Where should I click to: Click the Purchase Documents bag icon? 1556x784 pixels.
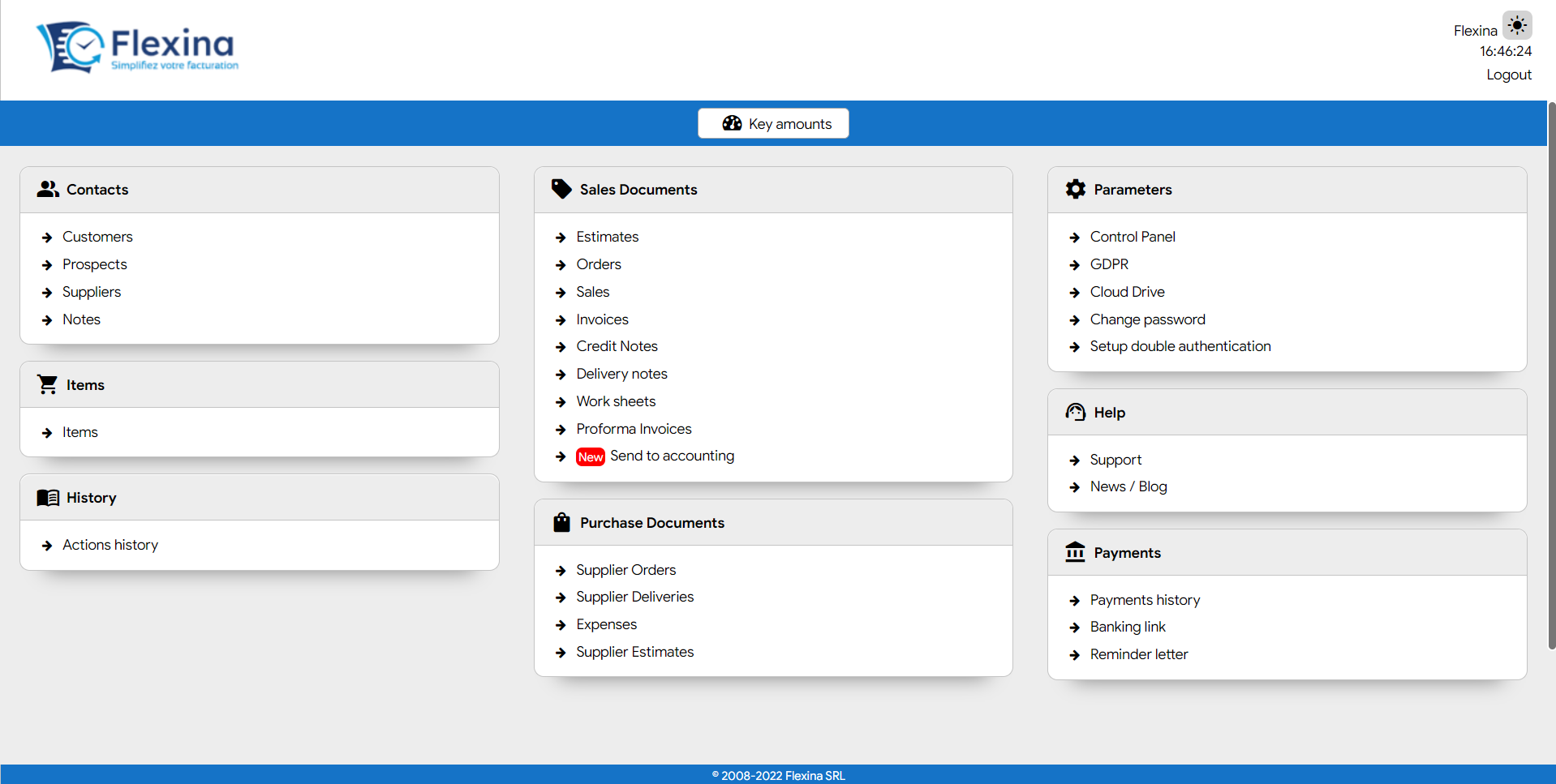click(561, 522)
